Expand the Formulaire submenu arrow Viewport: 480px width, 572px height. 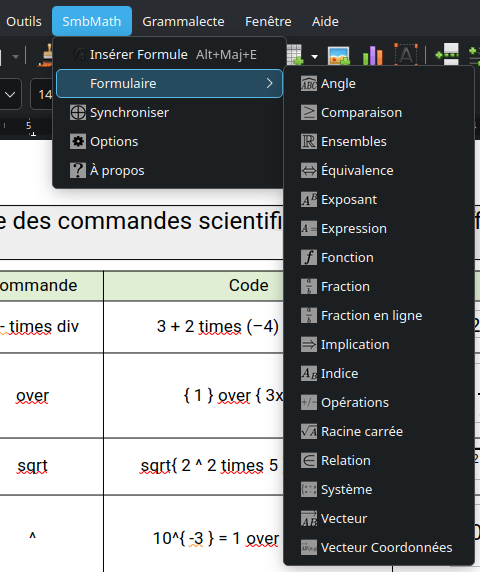[x=270, y=84]
